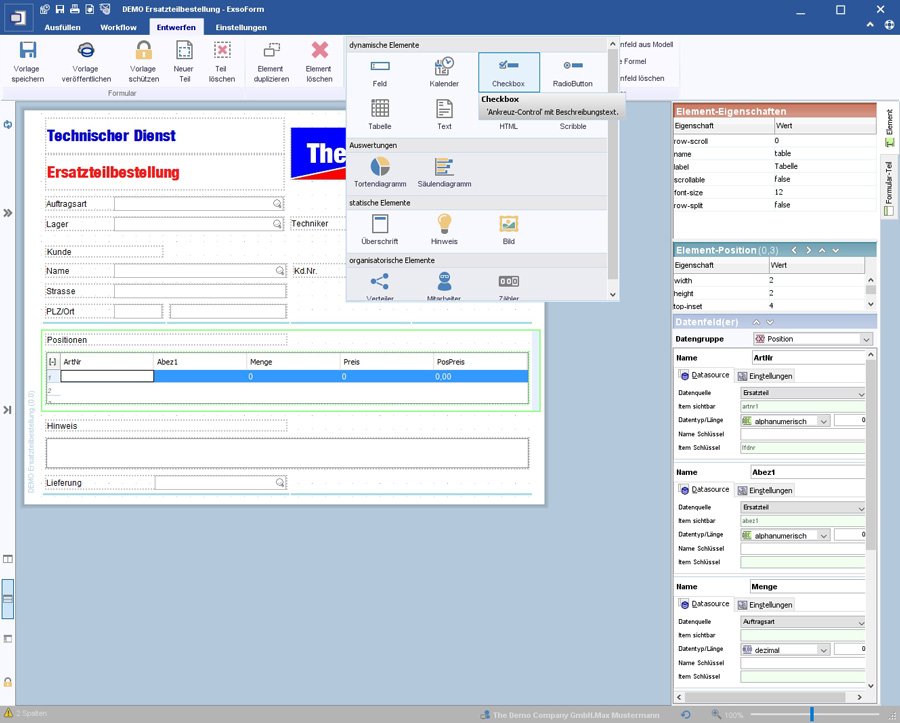Click the padlock icon in left sidebar
The image size is (900, 723).
8,682
